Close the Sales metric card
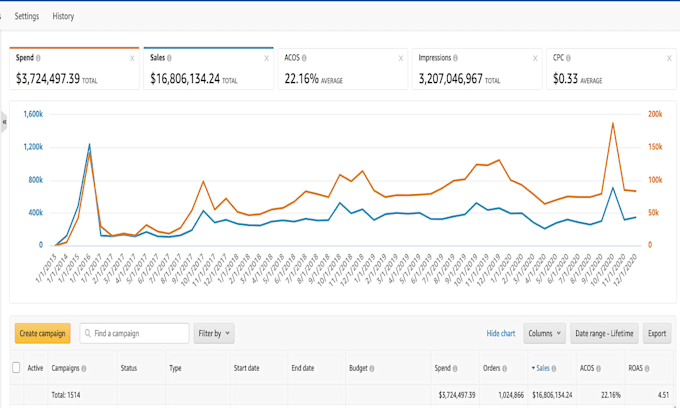The height and width of the screenshot is (408, 680). point(267,59)
